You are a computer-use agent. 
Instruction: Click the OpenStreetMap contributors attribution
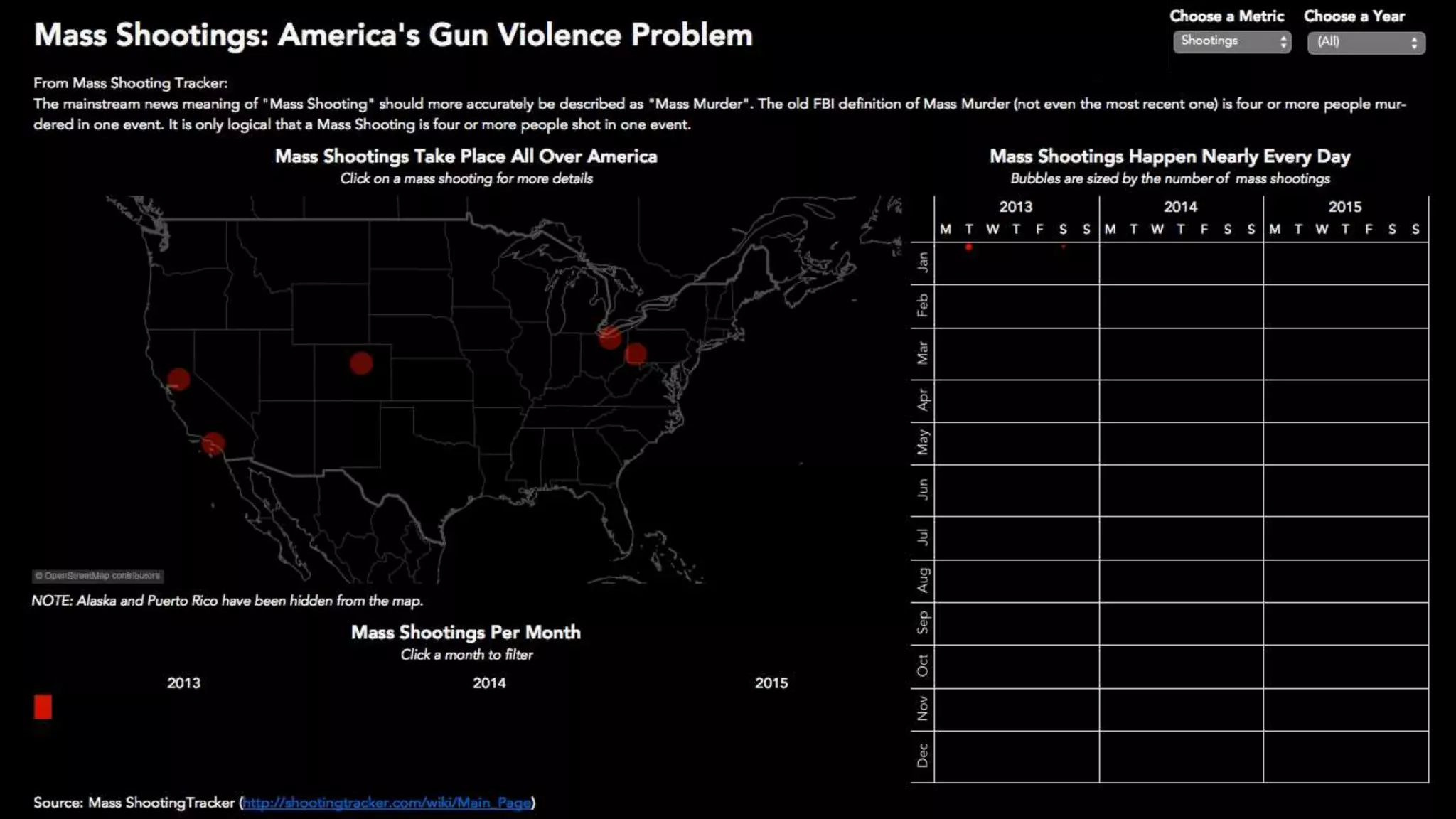click(98, 576)
